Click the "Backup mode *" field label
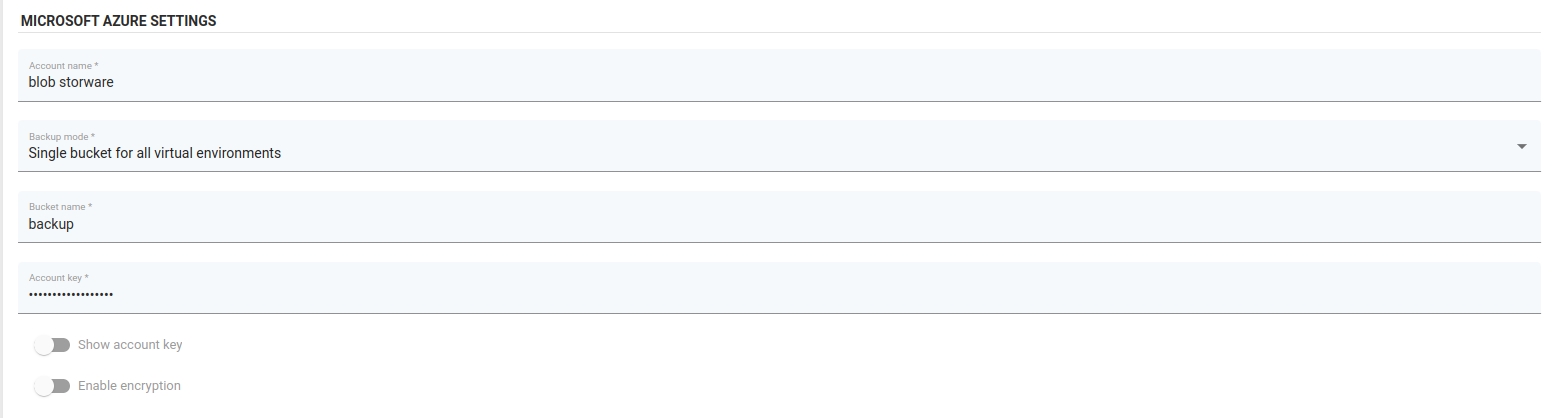 pyautogui.click(x=62, y=137)
